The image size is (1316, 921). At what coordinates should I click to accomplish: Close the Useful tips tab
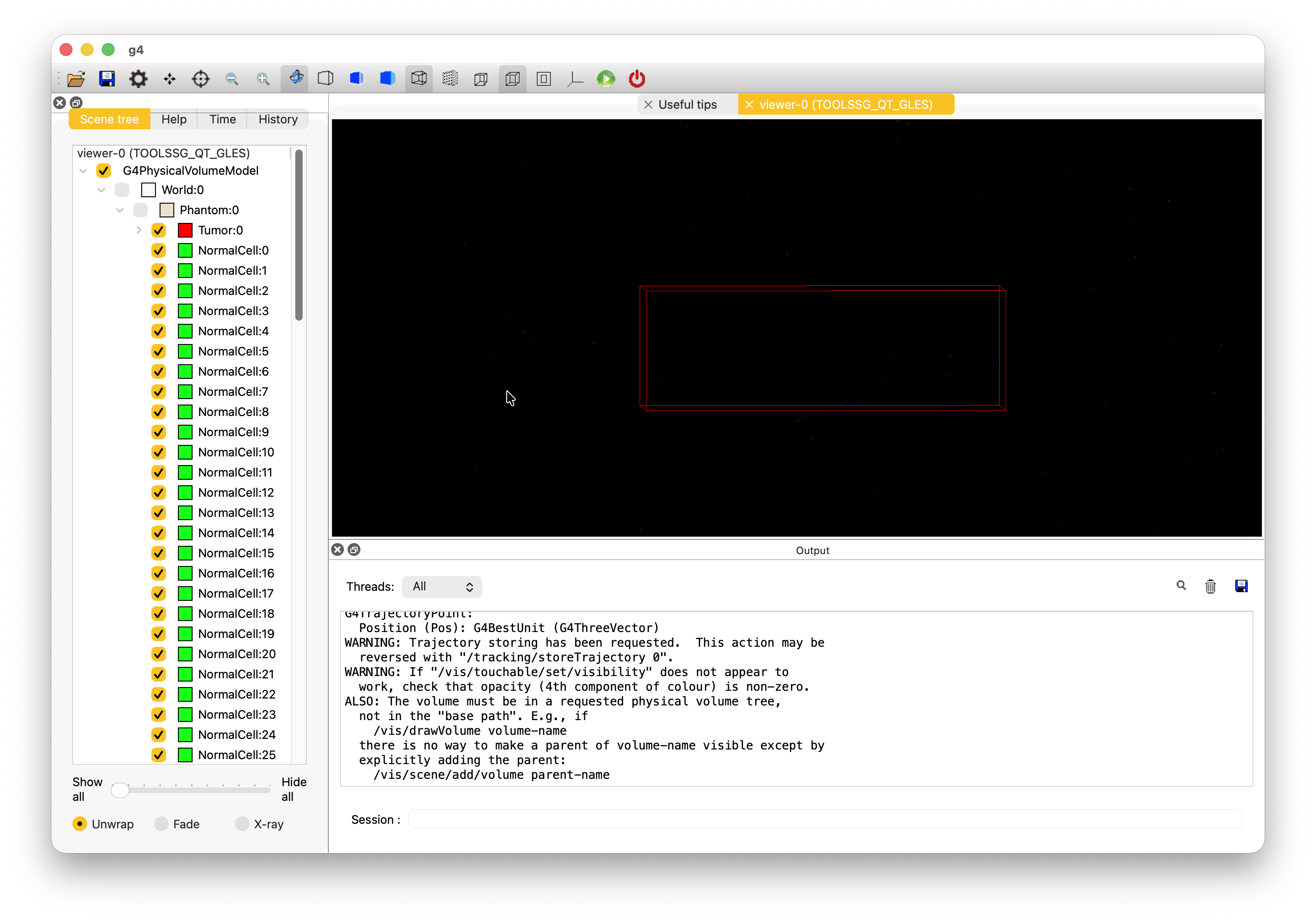(x=648, y=105)
